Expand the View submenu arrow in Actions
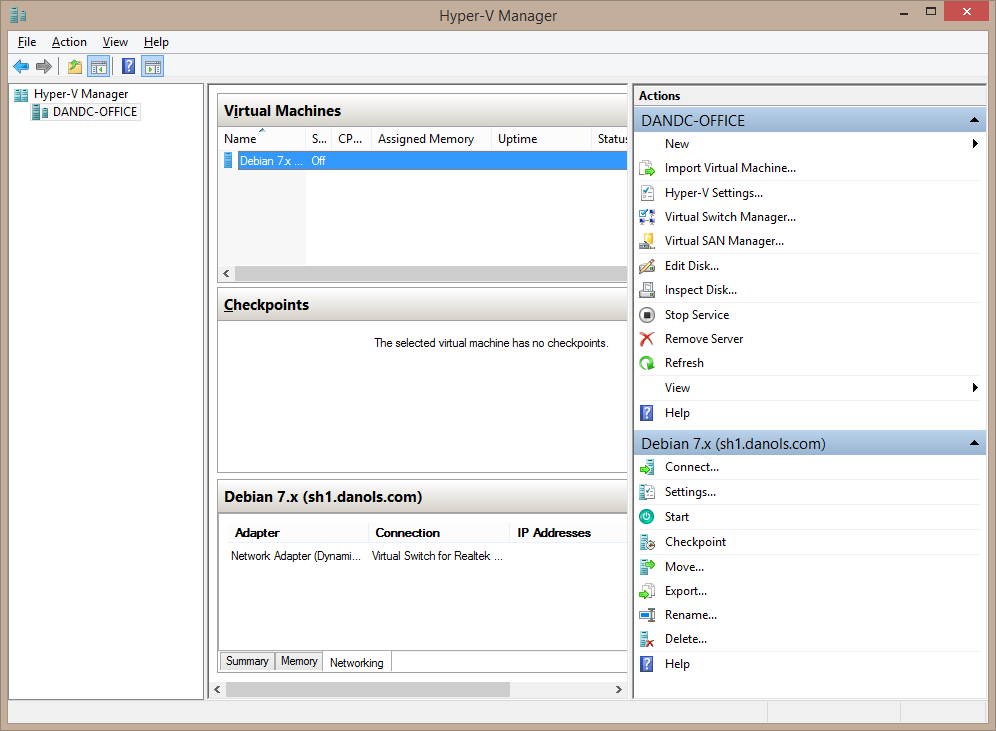This screenshot has width=996, height=731. tap(975, 387)
